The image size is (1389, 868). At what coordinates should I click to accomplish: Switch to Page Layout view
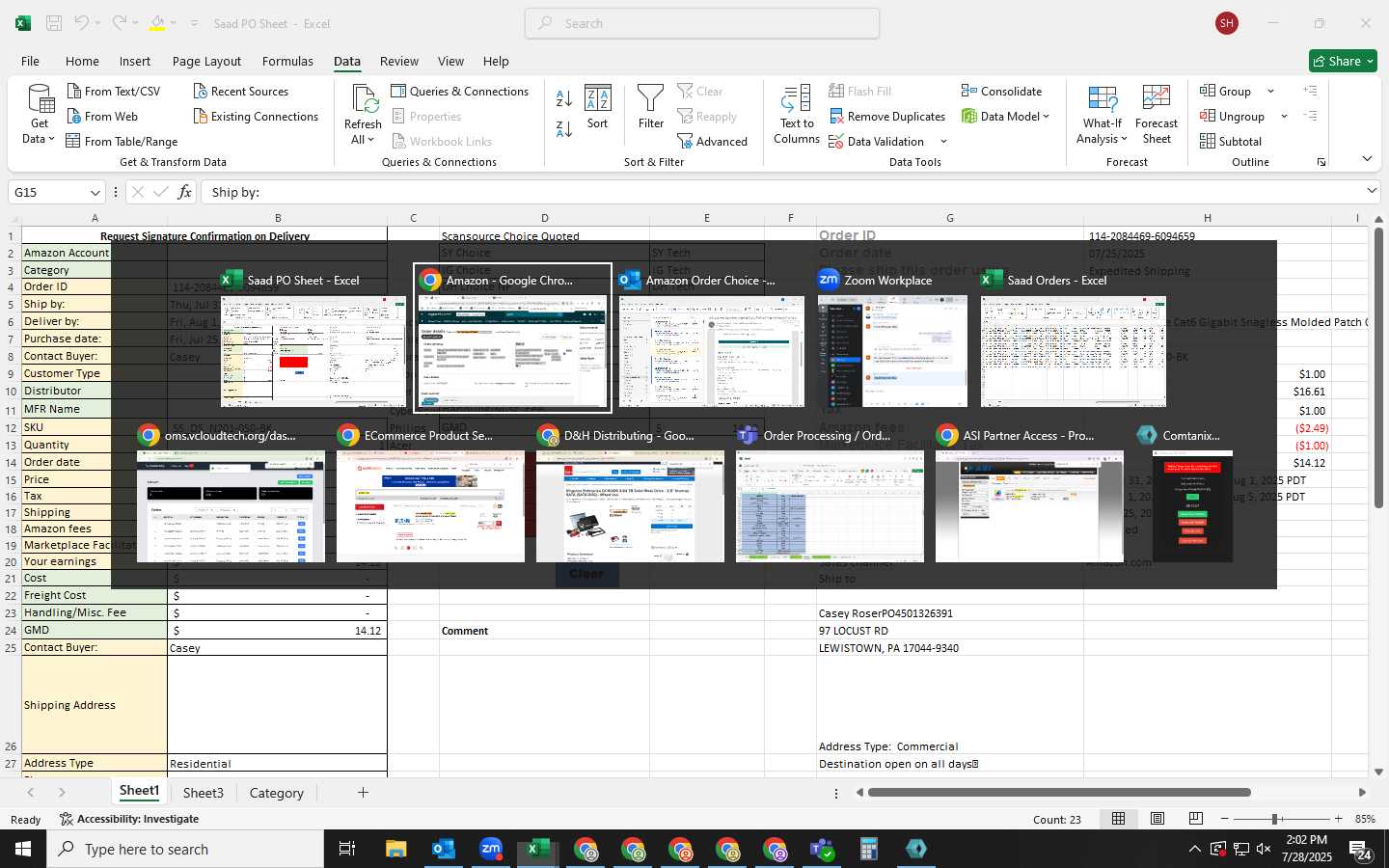click(x=1157, y=819)
